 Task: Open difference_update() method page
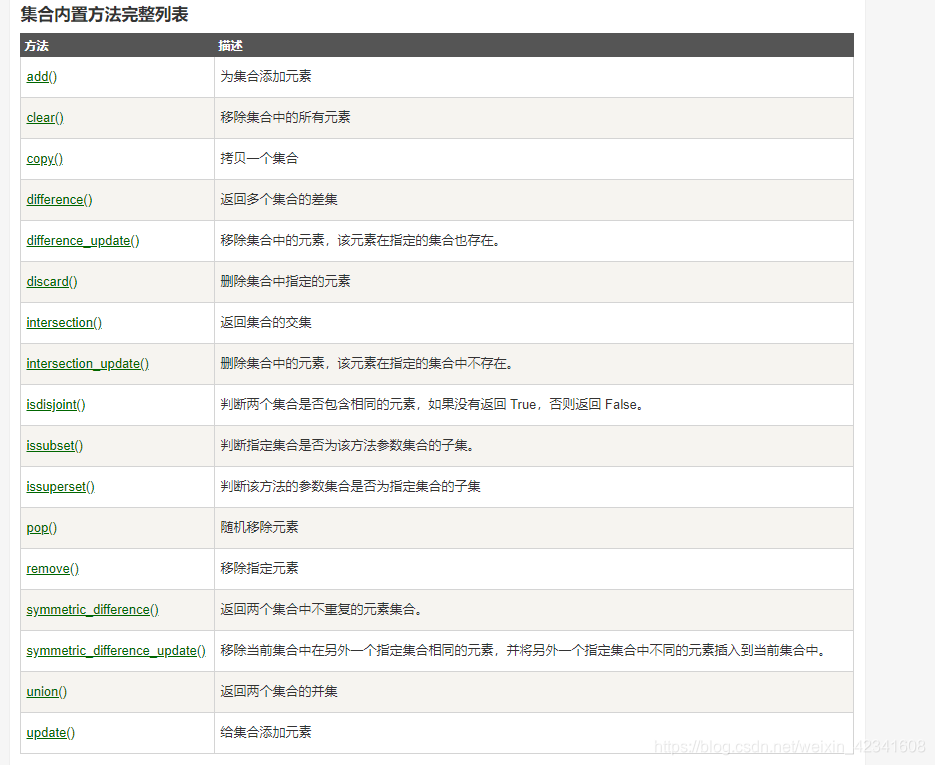(83, 241)
